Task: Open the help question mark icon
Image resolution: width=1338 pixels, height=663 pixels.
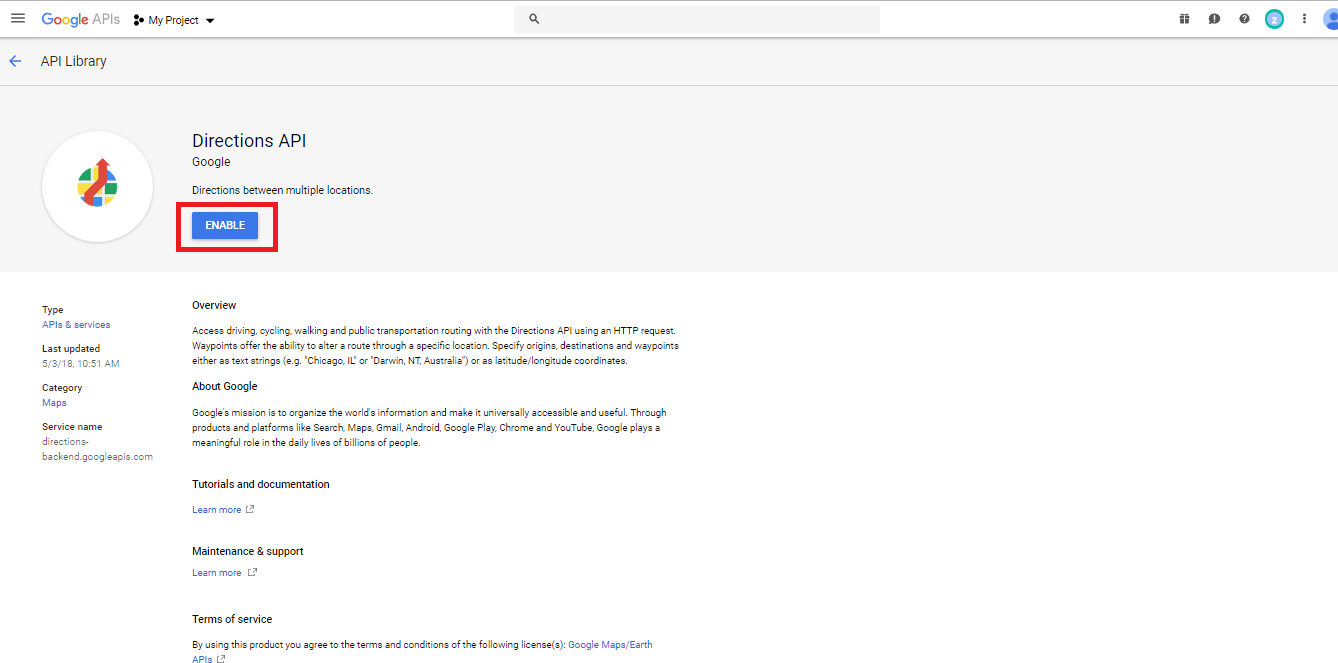Action: pos(1244,19)
